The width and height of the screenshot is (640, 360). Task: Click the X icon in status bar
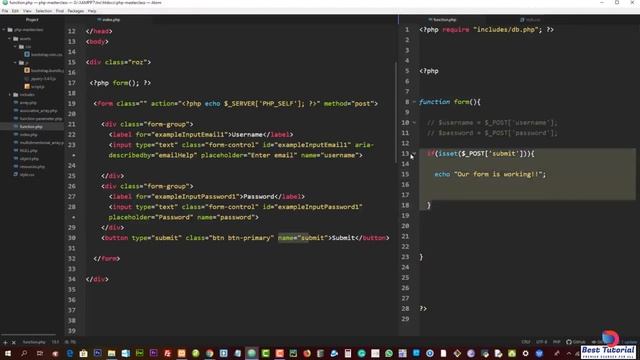pos(13,342)
